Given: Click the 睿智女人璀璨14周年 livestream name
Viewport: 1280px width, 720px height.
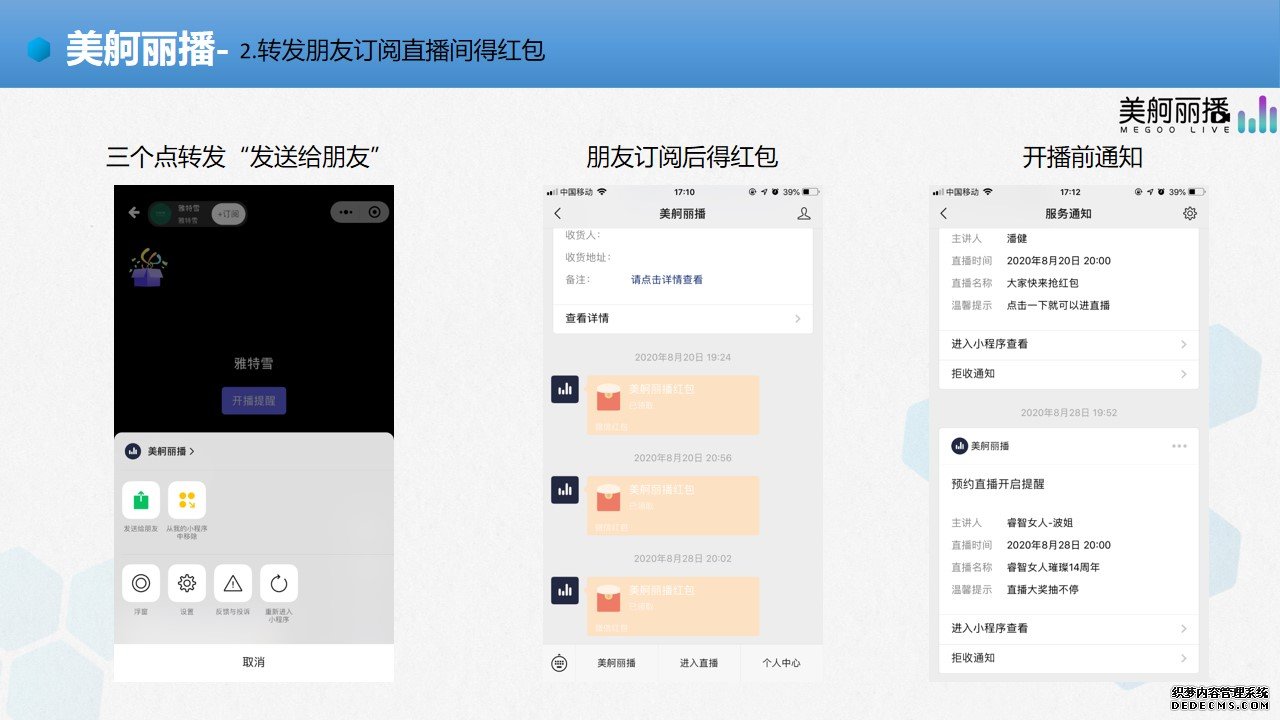Looking at the screenshot, I should (x=1054, y=568).
